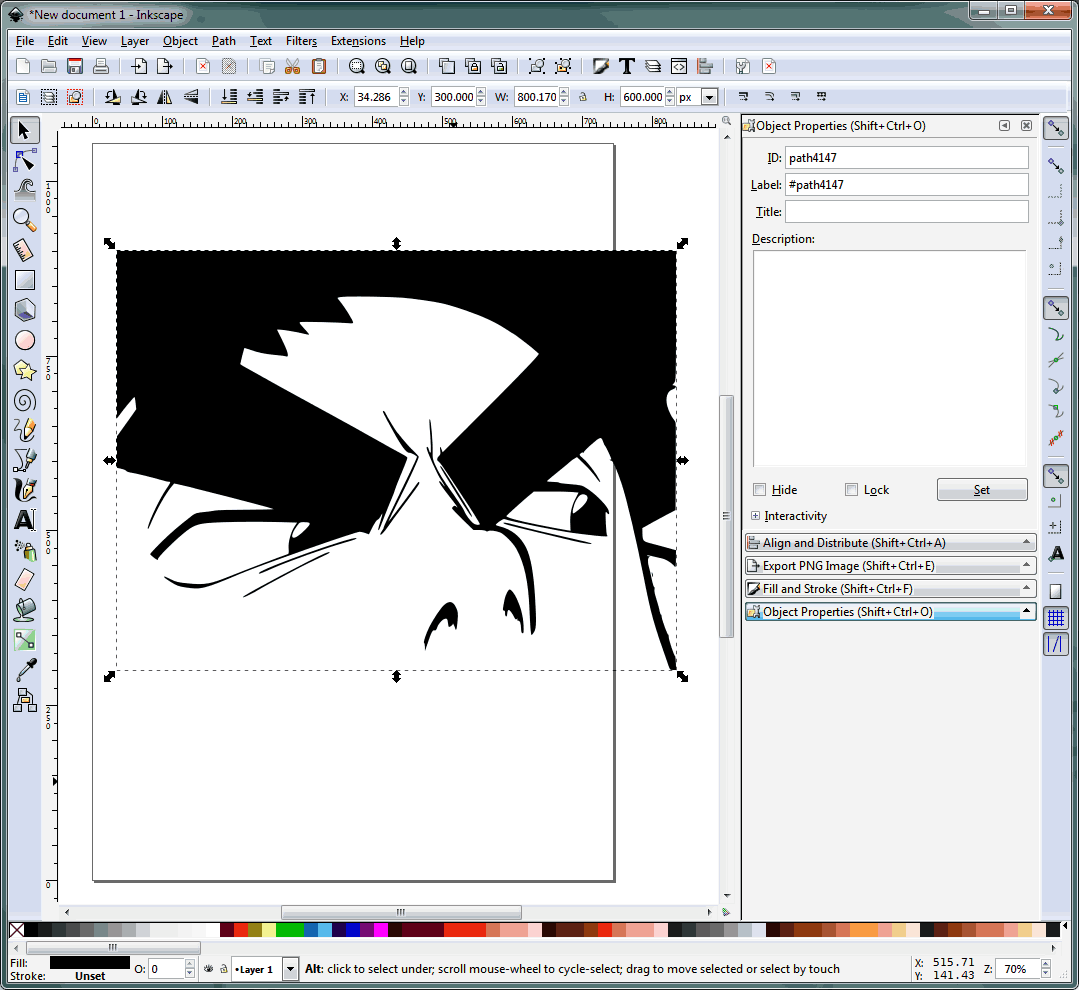Click the Save document icon
The width and height of the screenshot is (1079, 990).
(75, 66)
